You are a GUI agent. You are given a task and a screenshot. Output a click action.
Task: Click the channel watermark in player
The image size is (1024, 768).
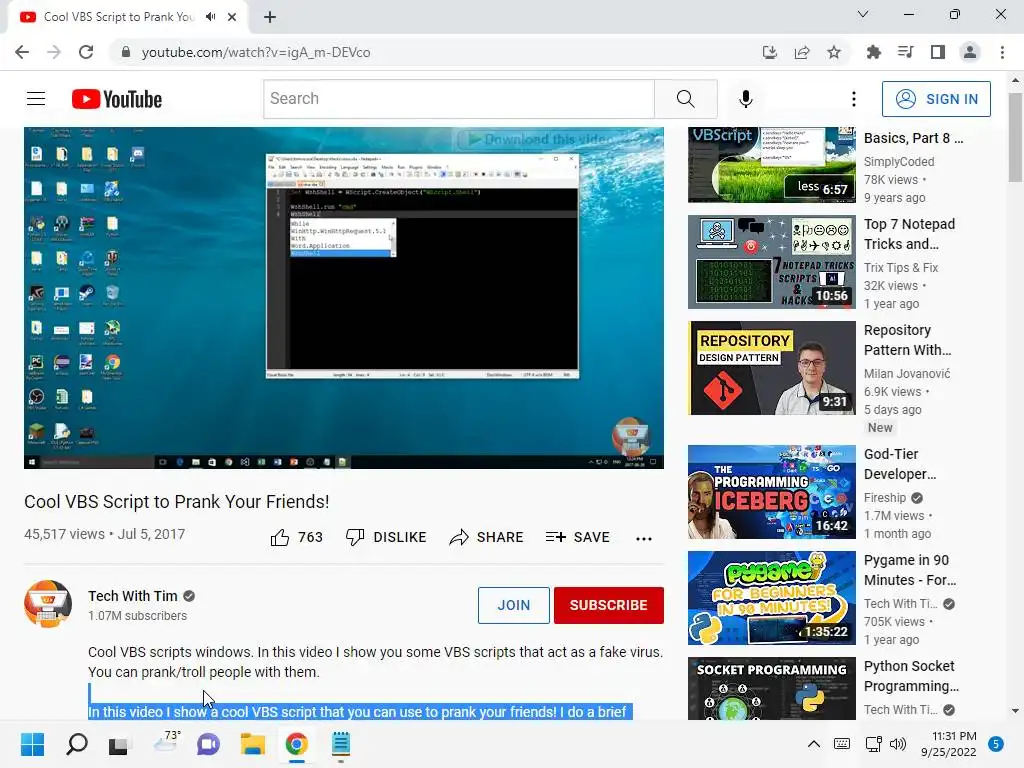click(631, 436)
